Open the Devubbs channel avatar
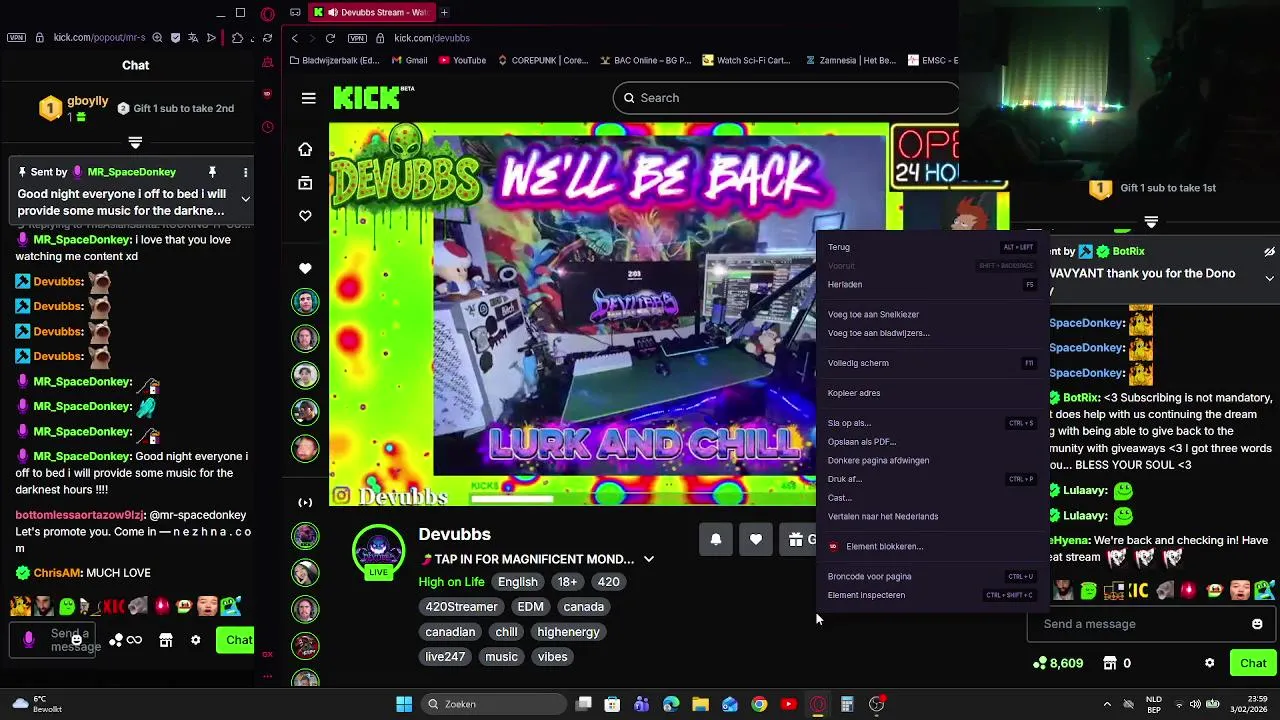This screenshot has width=1280, height=720. click(x=378, y=551)
